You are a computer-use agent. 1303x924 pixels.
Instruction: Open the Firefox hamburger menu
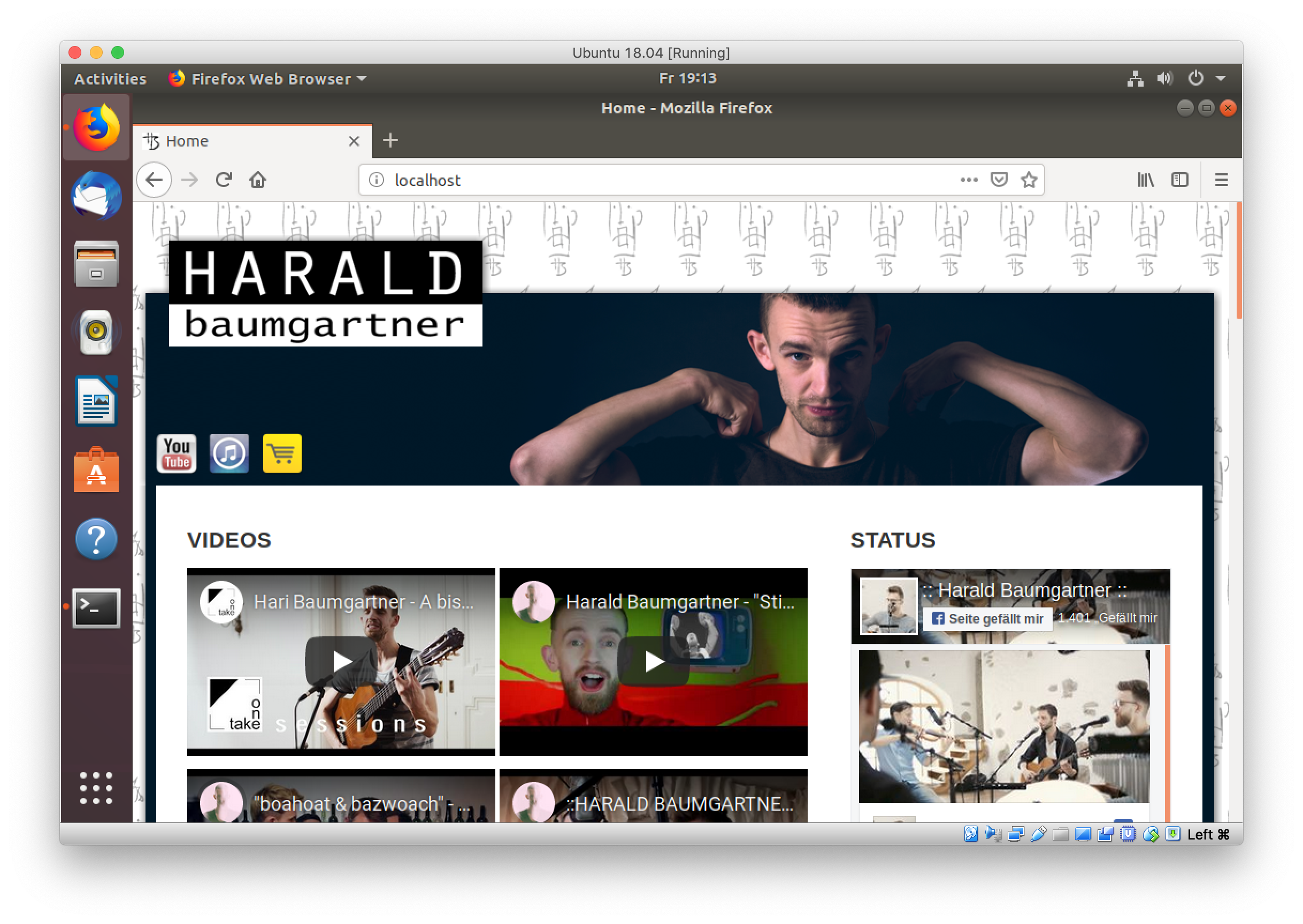pos(1221,180)
